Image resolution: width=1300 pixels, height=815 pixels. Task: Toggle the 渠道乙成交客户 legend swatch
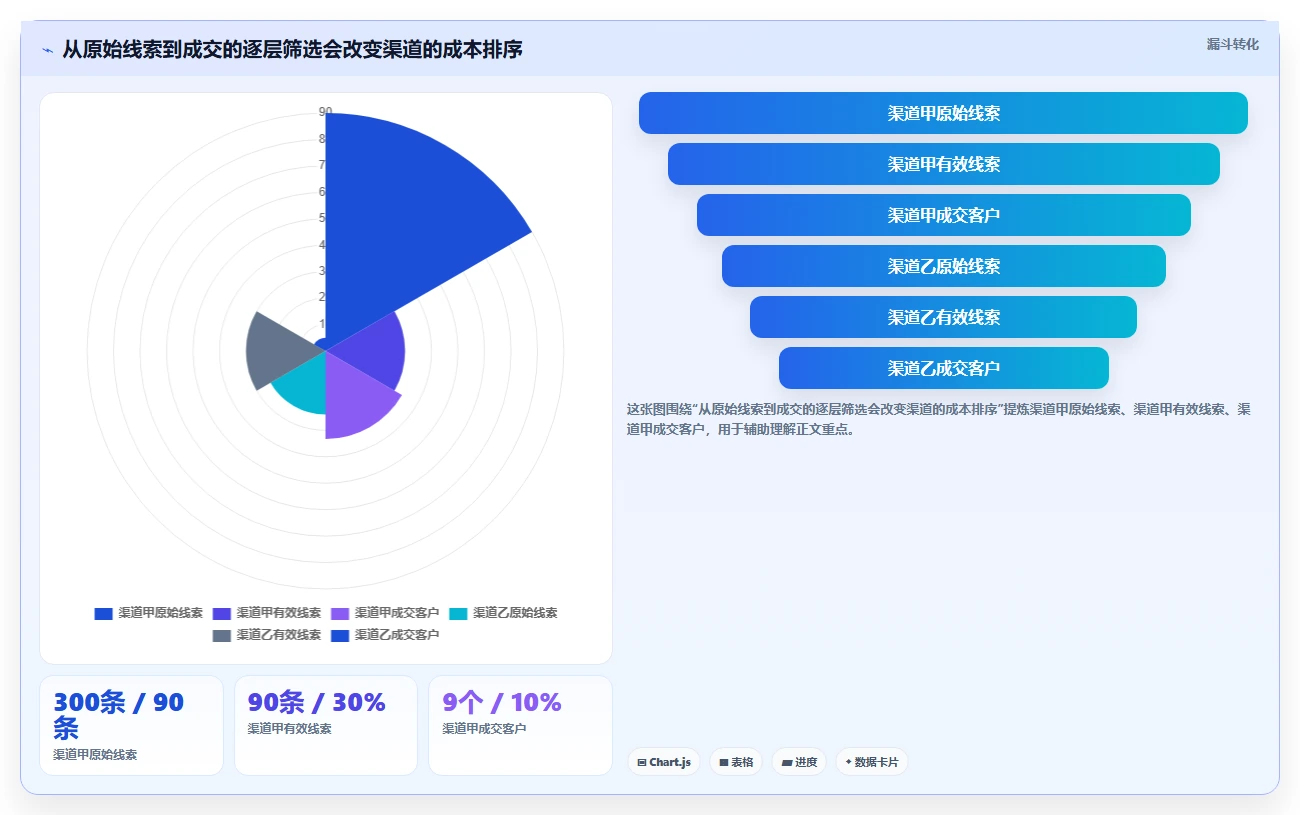click(340, 635)
